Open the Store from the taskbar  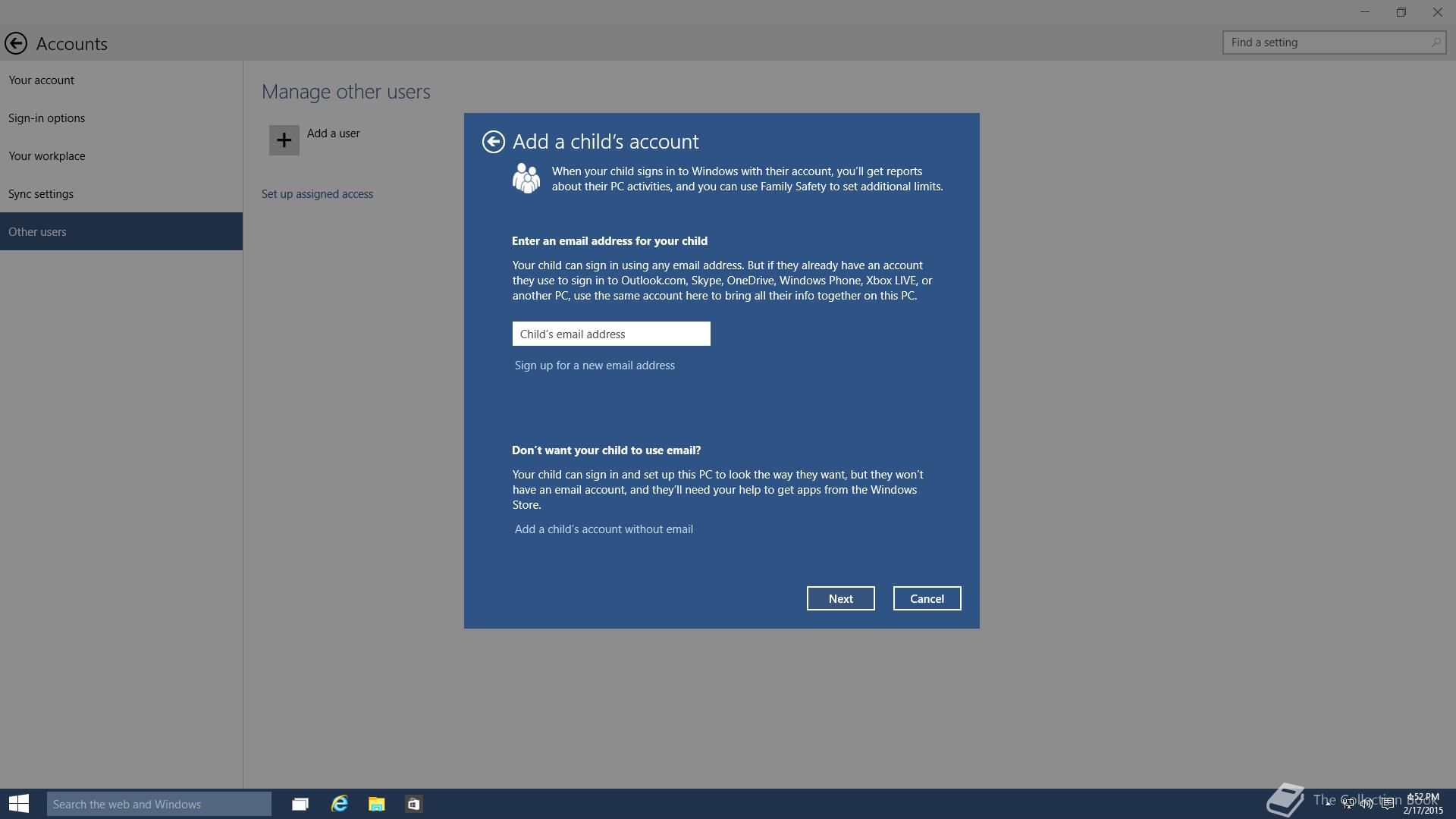[x=413, y=804]
